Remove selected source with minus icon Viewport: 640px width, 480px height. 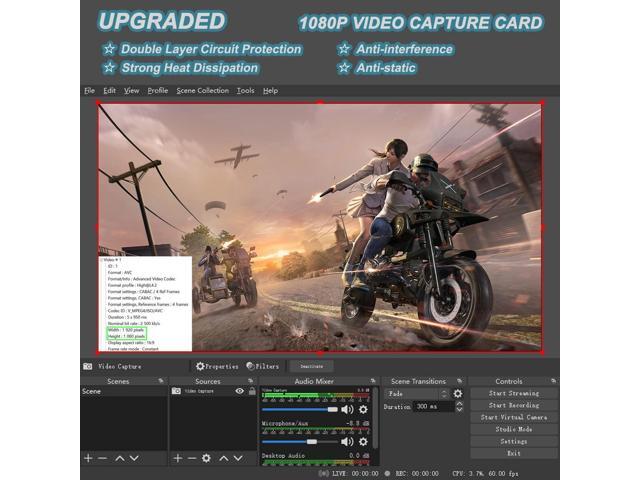pos(192,458)
